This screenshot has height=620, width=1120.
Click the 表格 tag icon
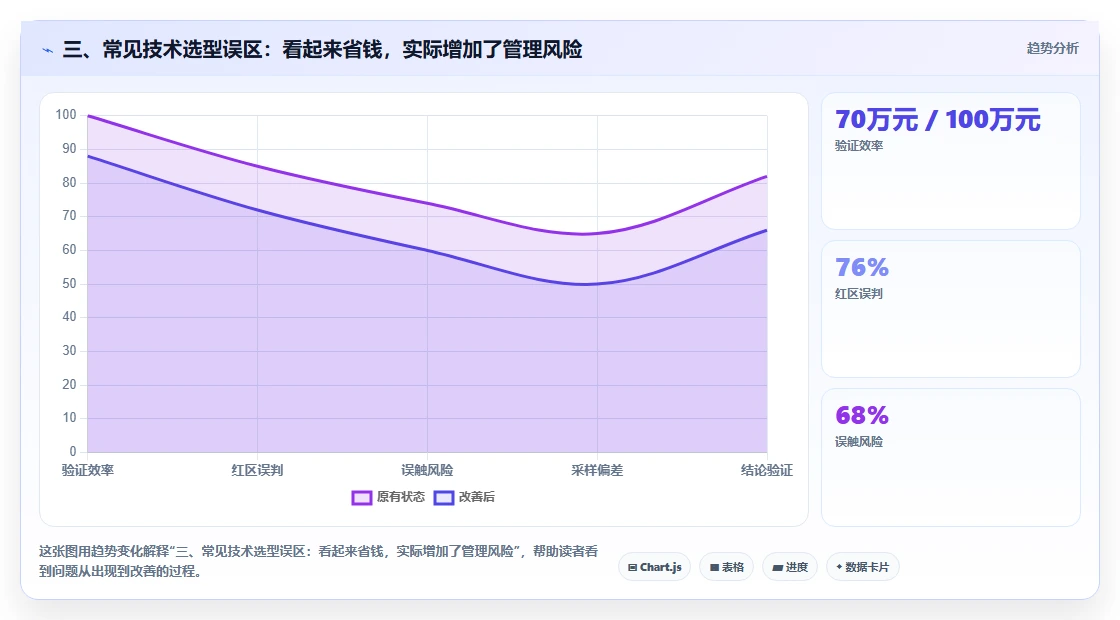[714, 567]
